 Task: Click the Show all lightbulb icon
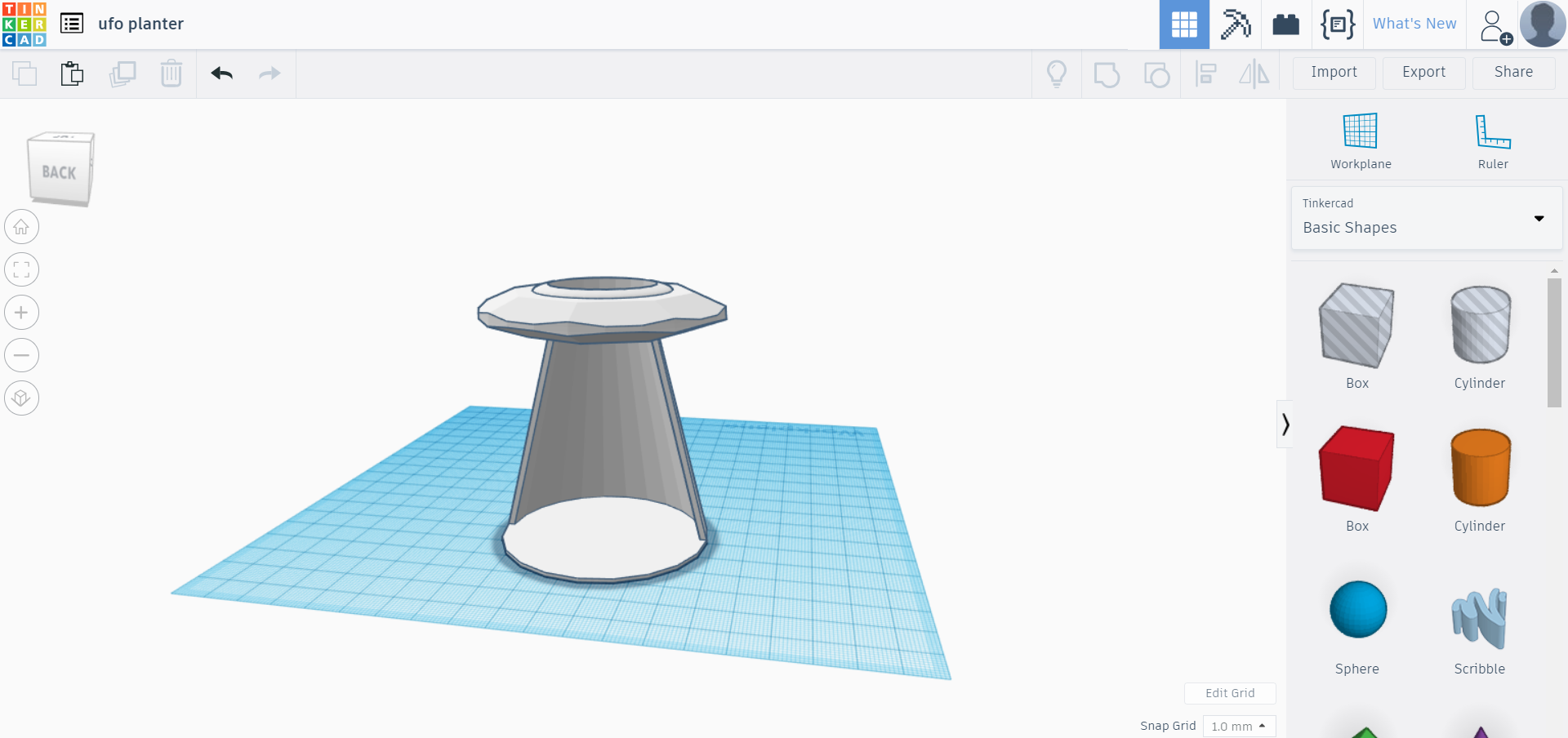[1057, 73]
